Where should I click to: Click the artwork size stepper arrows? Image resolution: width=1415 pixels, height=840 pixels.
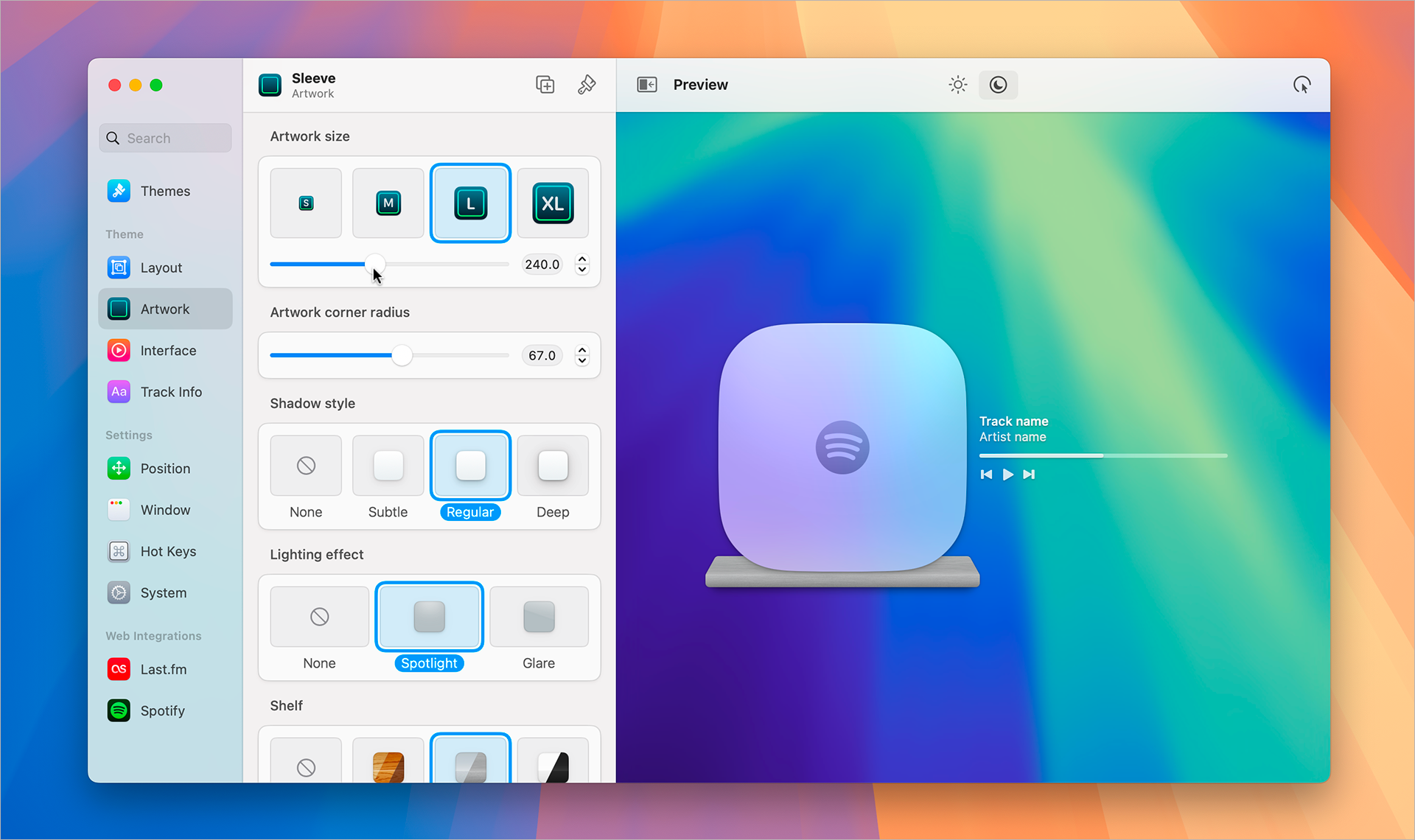582,264
